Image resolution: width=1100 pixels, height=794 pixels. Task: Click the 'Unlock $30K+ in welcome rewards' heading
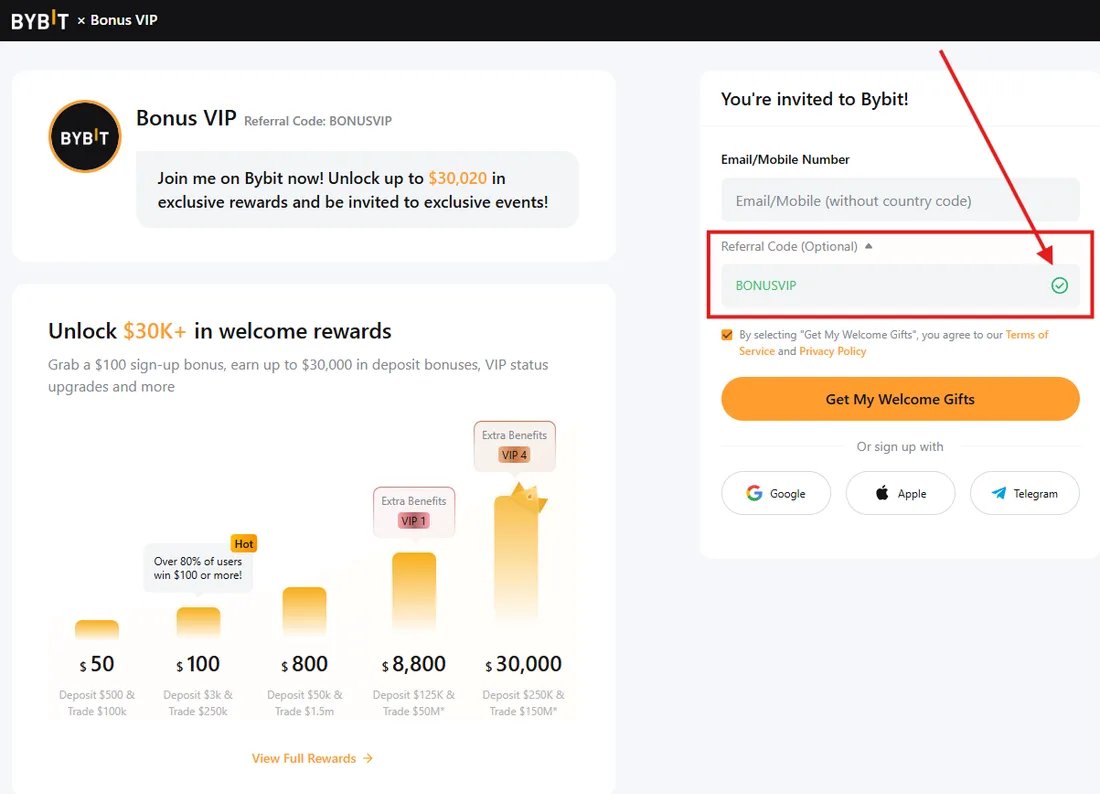220,331
